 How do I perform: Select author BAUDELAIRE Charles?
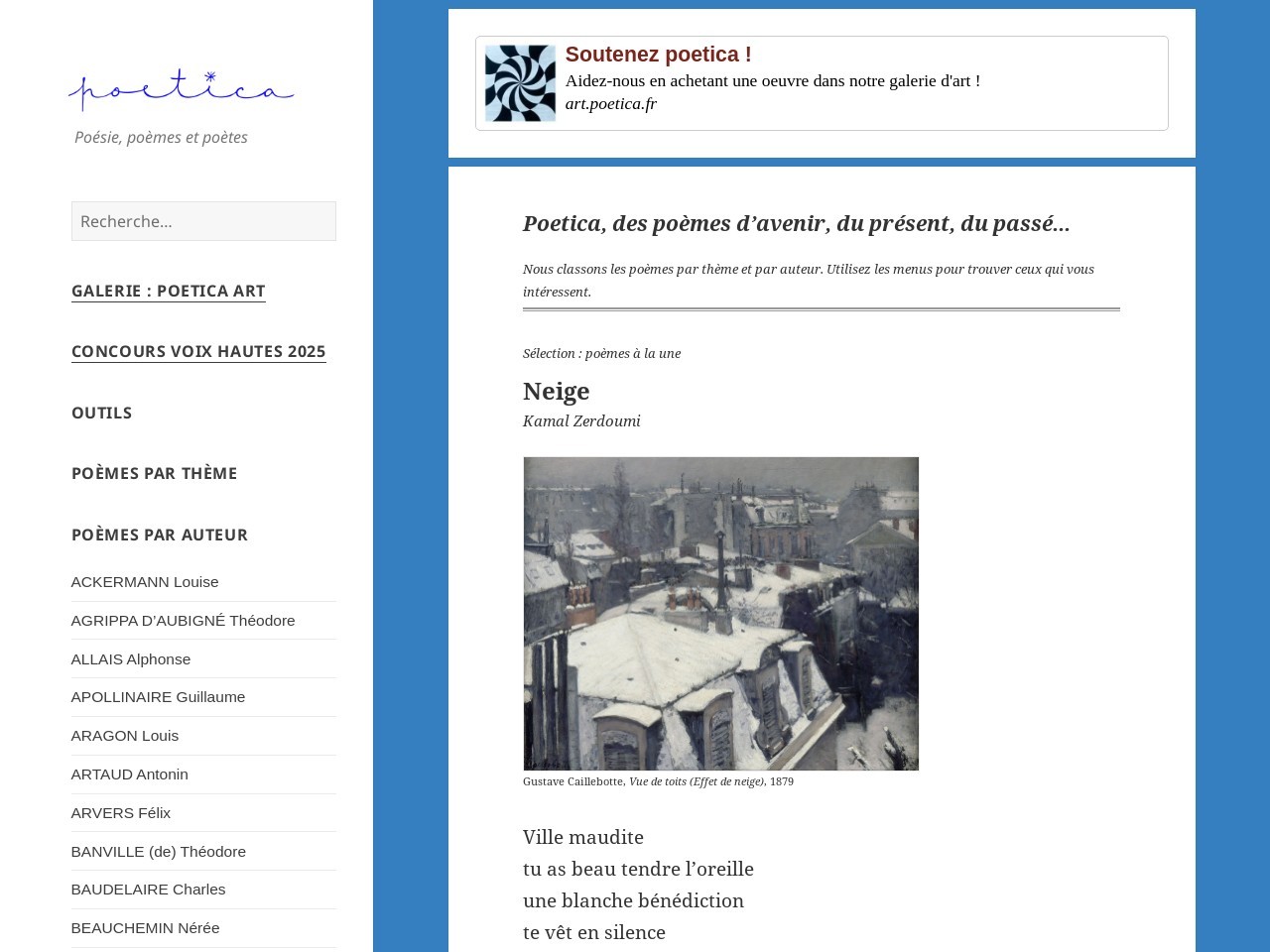[148, 890]
